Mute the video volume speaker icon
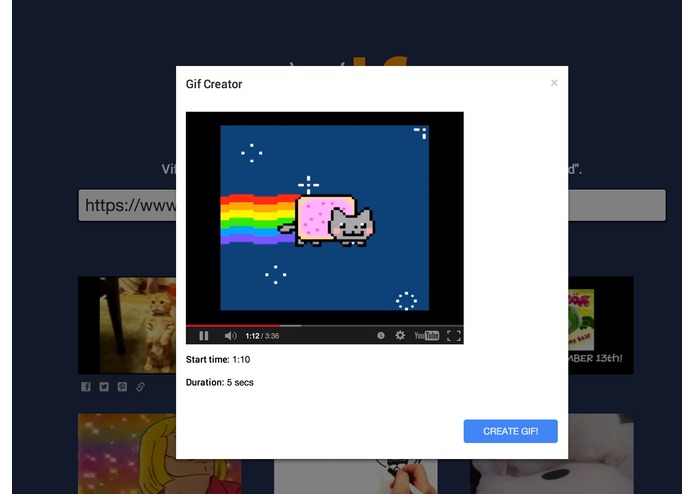The width and height of the screenshot is (695, 494). tap(230, 336)
